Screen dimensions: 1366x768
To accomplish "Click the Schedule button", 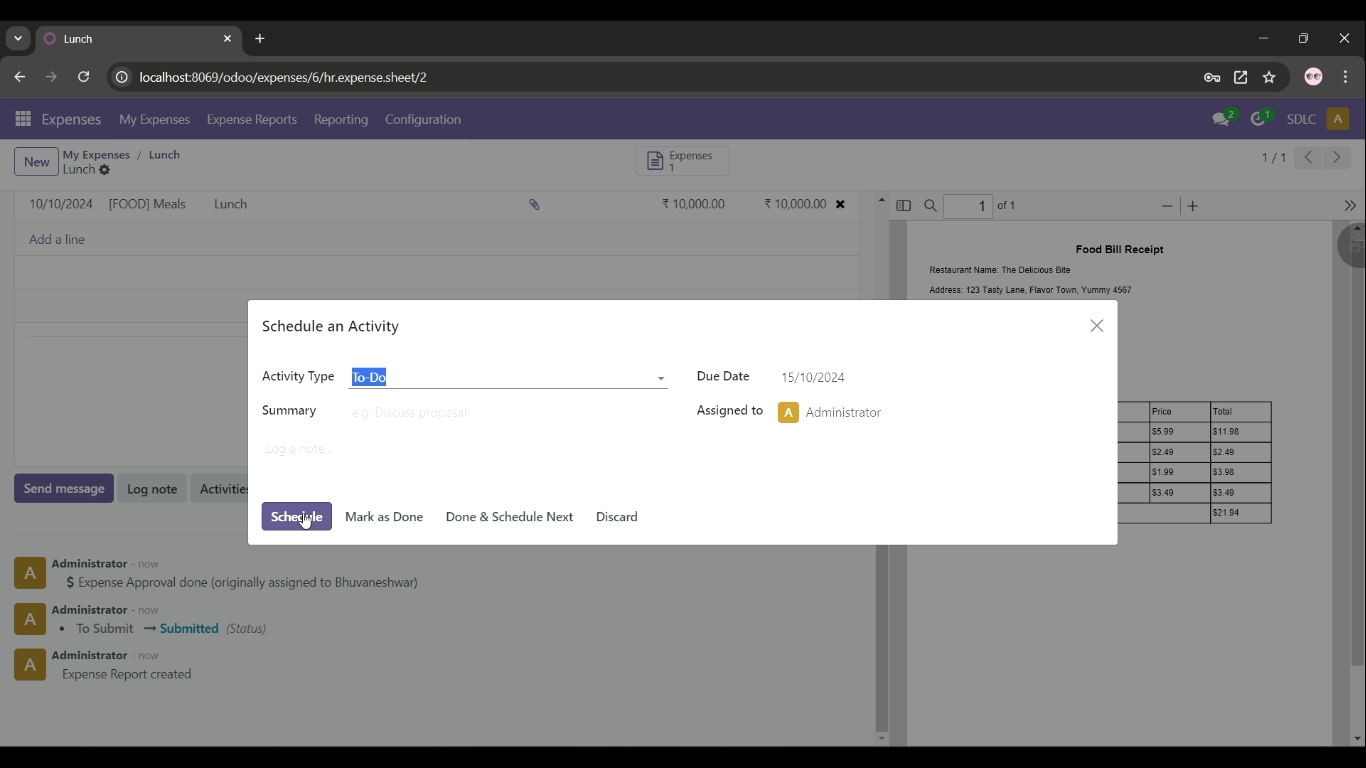I will (x=297, y=516).
